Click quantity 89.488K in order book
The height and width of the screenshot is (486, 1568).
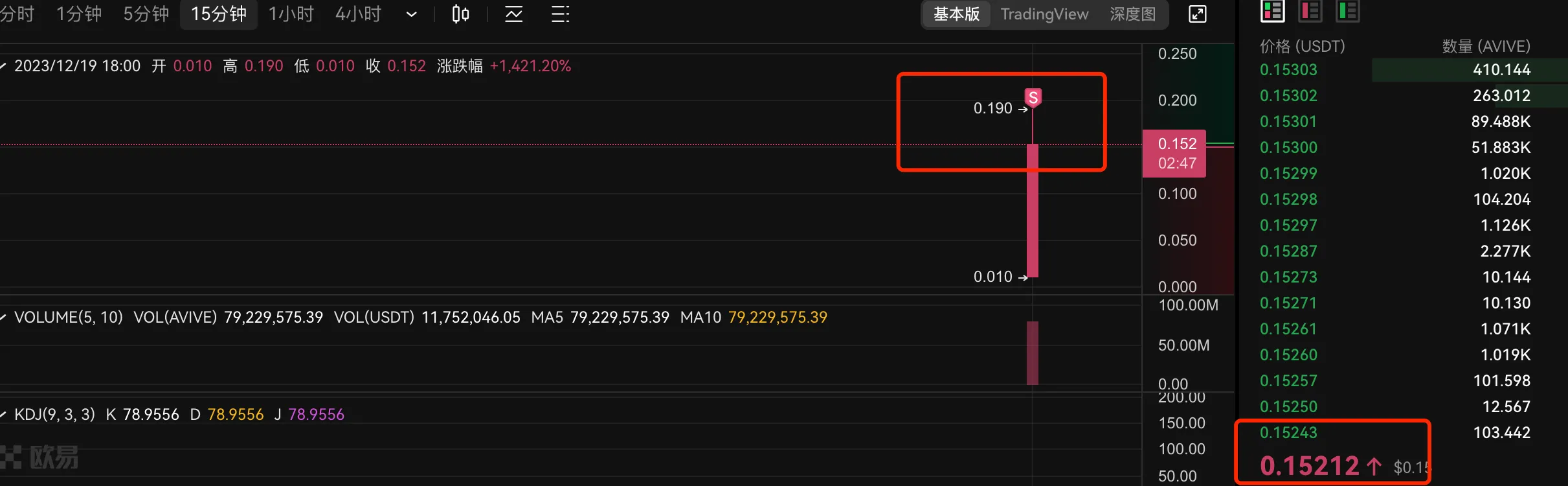click(1501, 121)
